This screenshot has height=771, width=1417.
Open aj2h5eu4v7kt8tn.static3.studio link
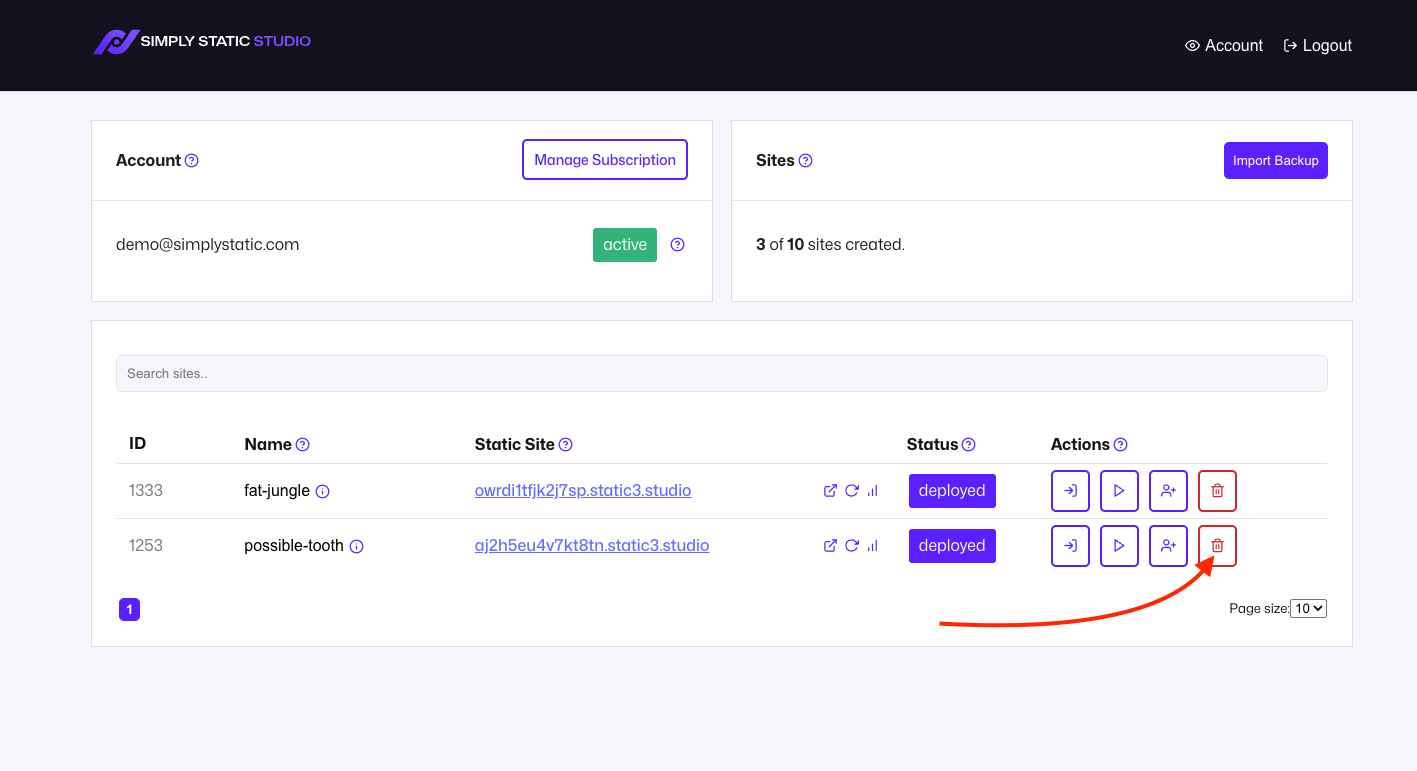(592, 546)
